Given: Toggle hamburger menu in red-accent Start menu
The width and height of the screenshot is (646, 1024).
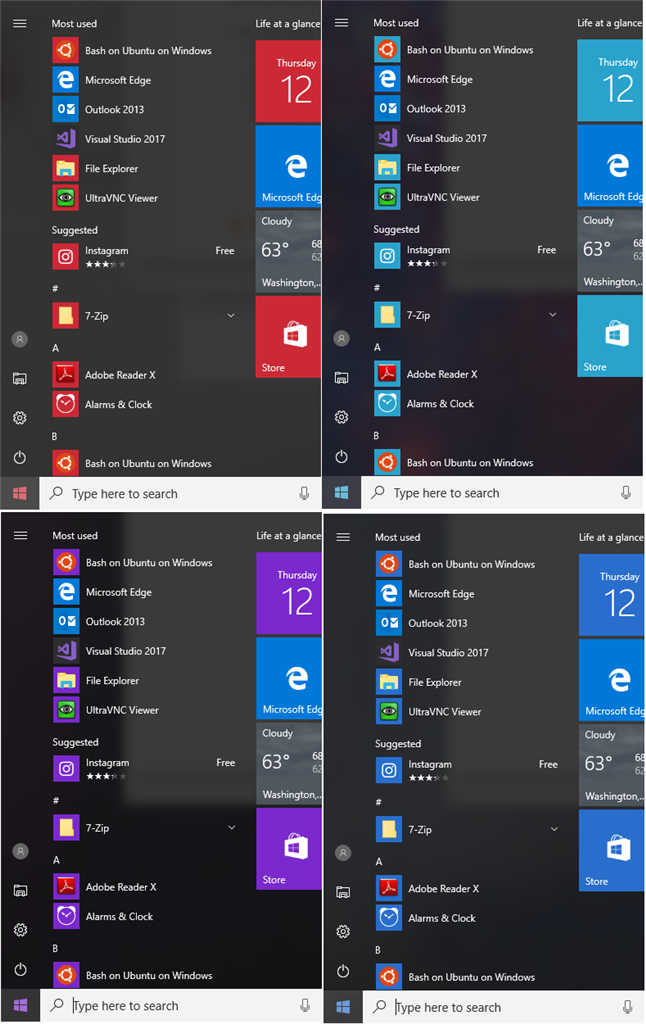Looking at the screenshot, I should pyautogui.click(x=20, y=24).
